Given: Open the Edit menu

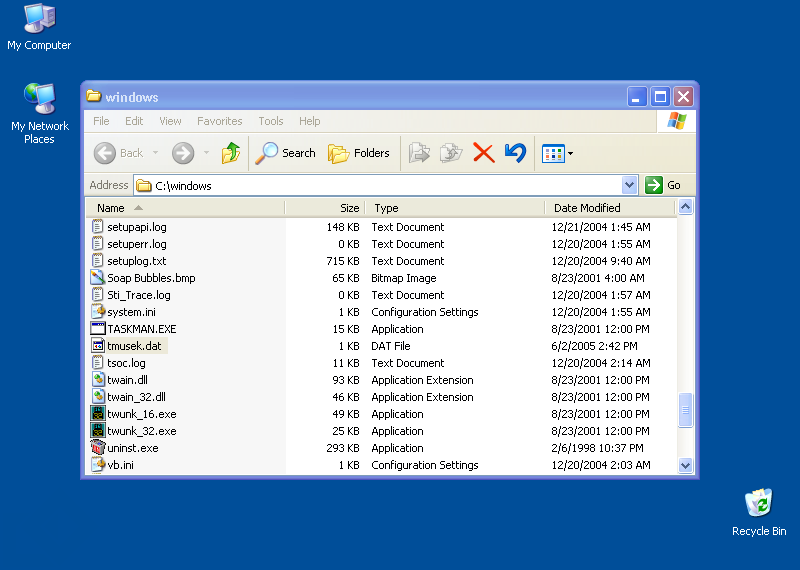Looking at the screenshot, I should (134, 121).
